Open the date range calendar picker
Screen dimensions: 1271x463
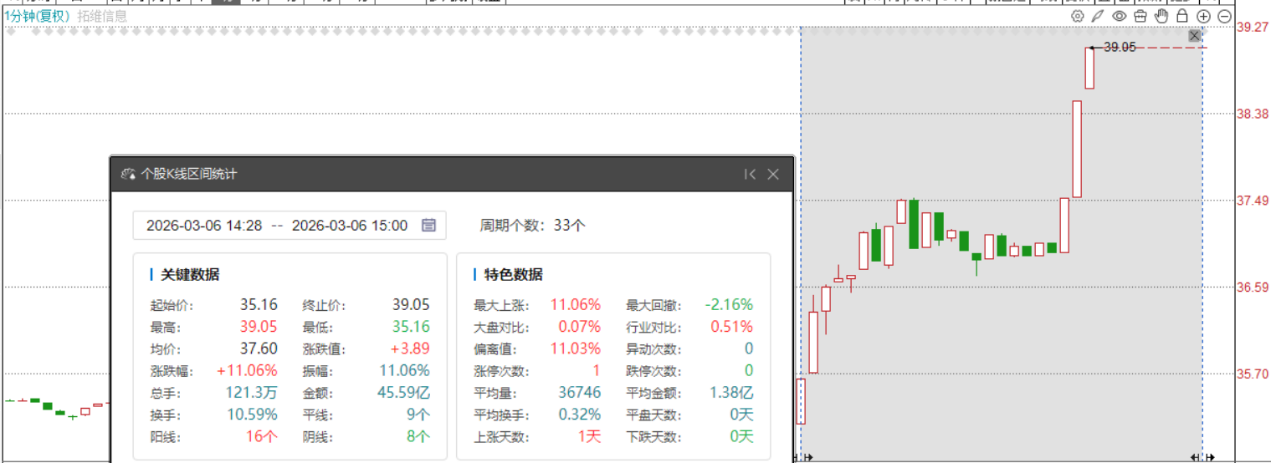(x=428, y=225)
